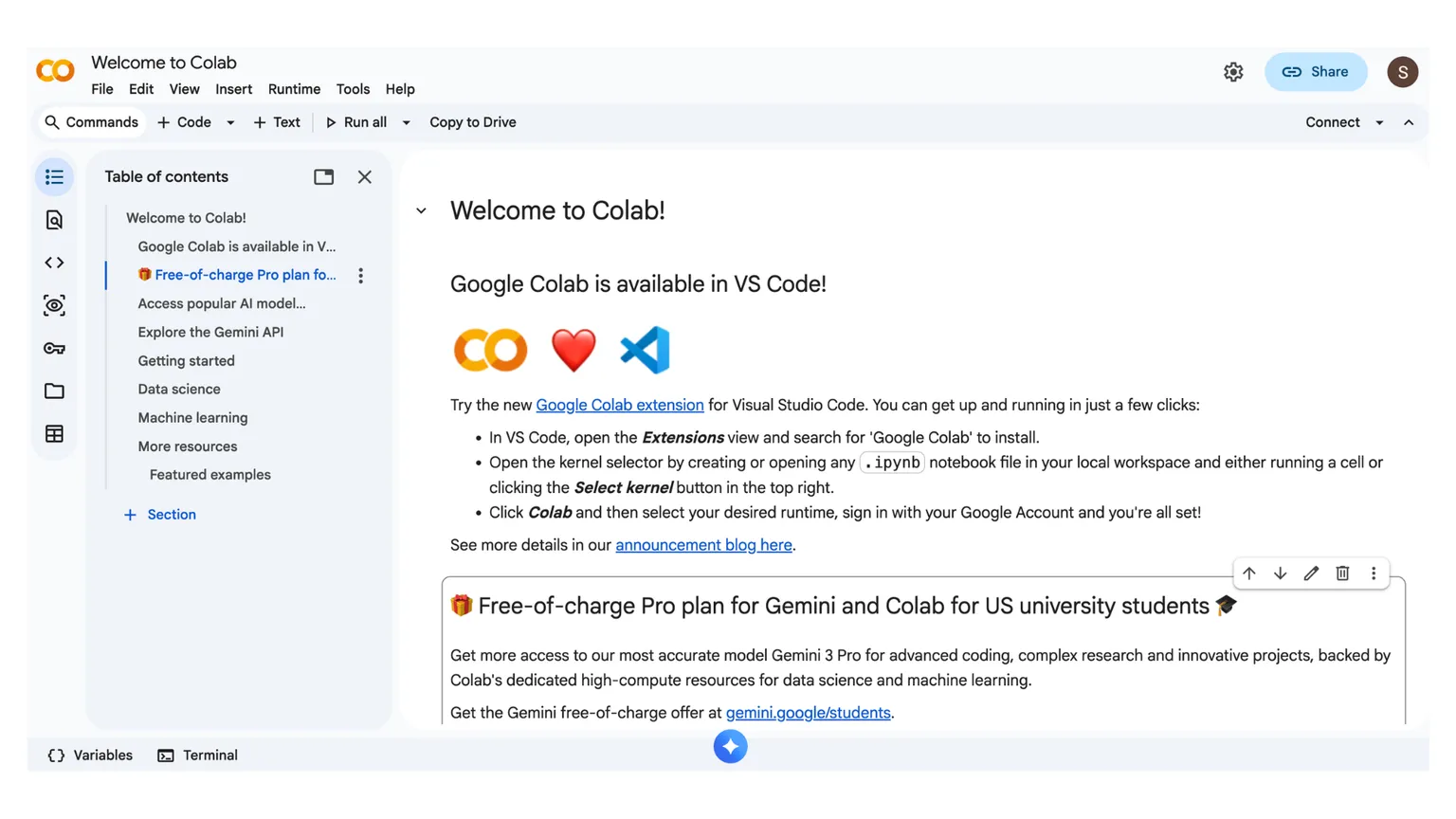Open the gemini.google/students link
The image size is (1456, 819).
tap(809, 713)
